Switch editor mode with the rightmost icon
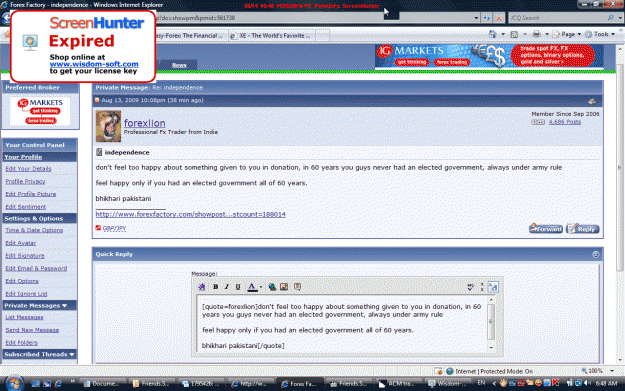The image size is (625, 391). point(493,287)
